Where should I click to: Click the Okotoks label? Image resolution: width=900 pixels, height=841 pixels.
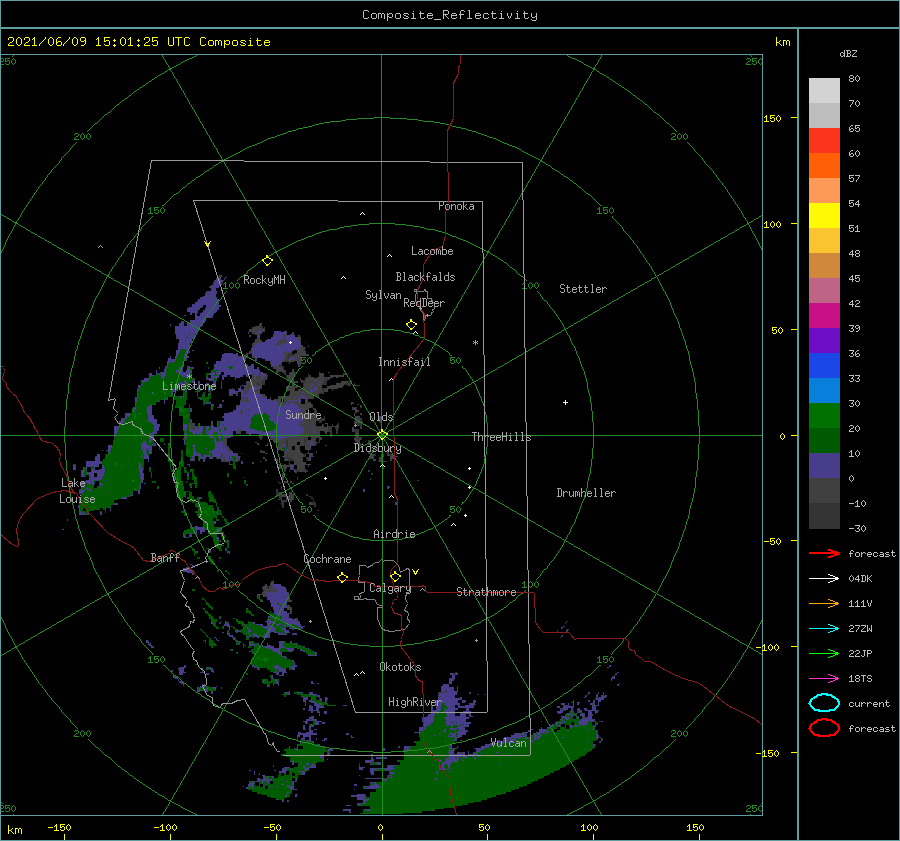point(400,667)
